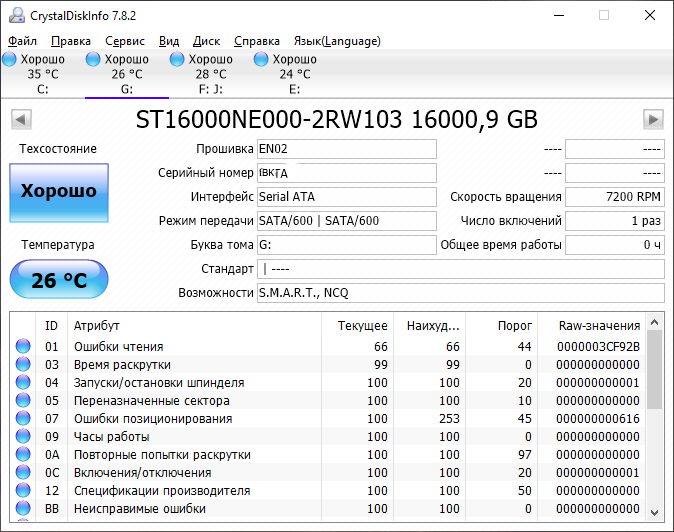
Task: Select drive C: status icon at 35 °C
Action: click(x=9, y=59)
